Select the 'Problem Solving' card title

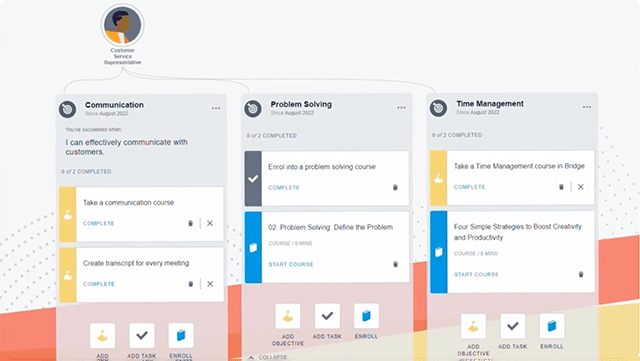pyautogui.click(x=301, y=104)
